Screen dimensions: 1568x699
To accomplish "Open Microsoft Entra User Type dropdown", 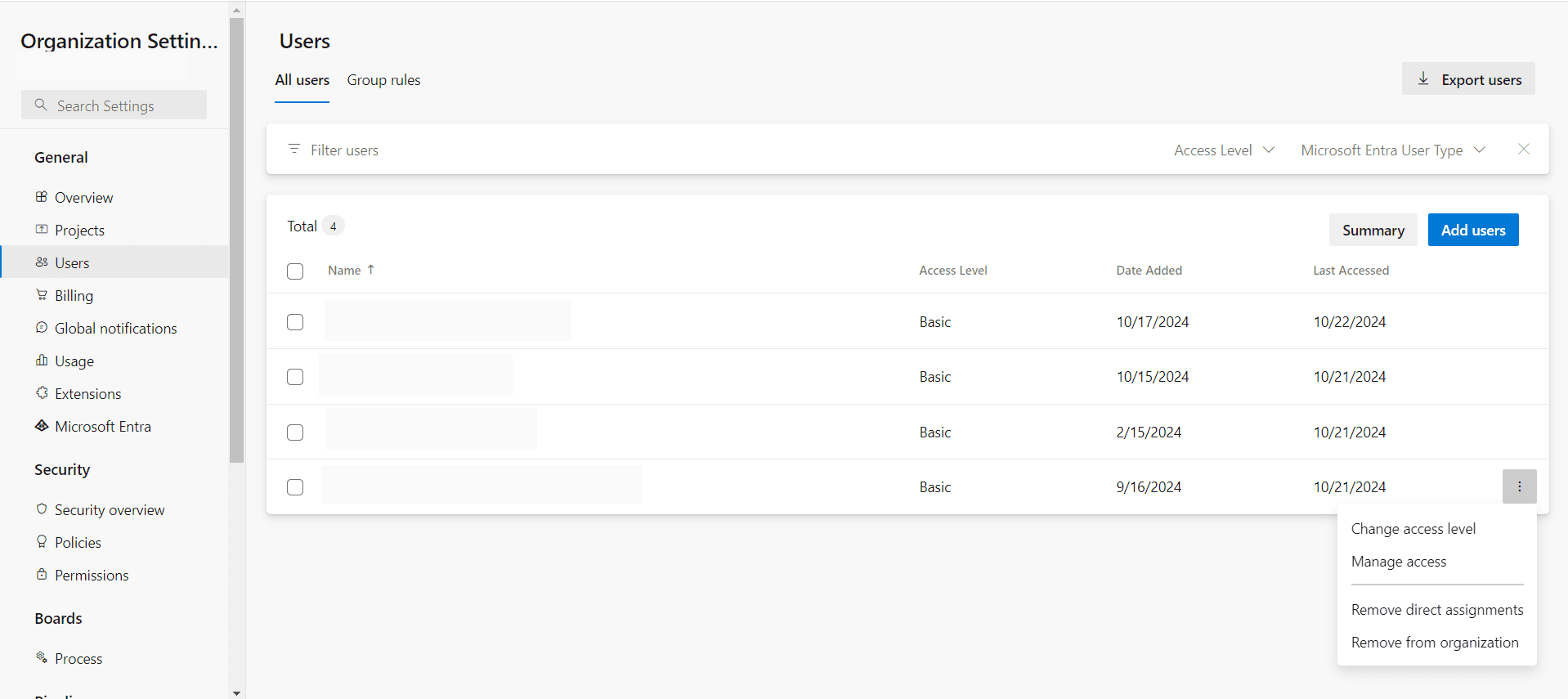I will (x=1392, y=150).
